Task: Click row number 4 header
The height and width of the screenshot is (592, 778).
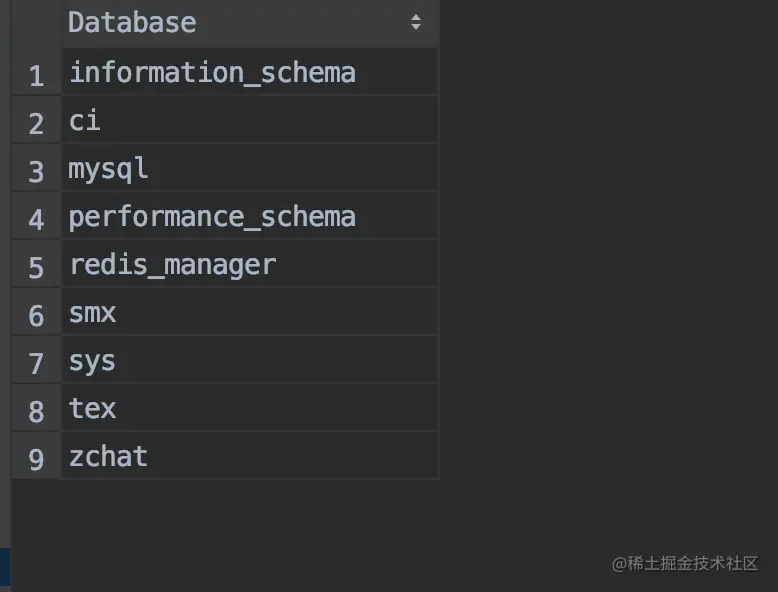Action: [x=37, y=219]
